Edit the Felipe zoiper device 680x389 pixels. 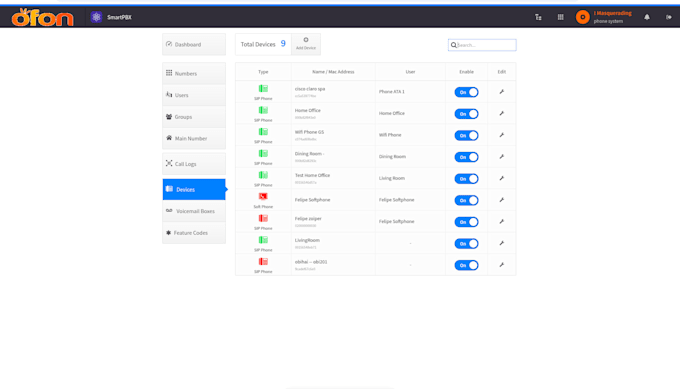tap(501, 222)
